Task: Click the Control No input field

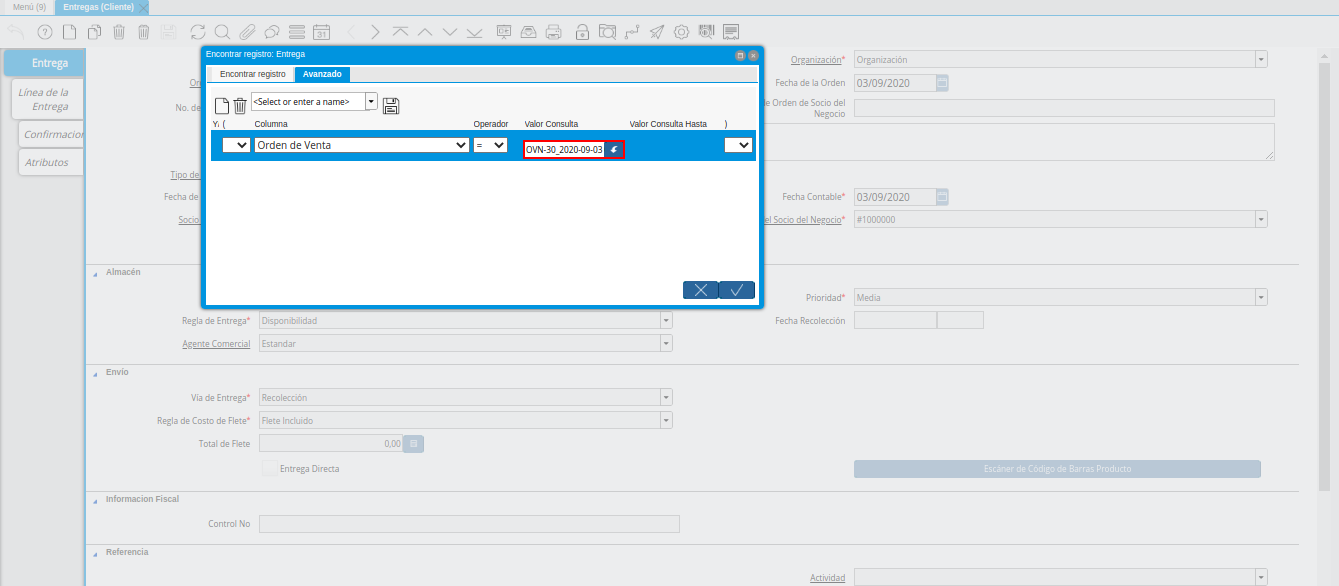Action: 469,524
